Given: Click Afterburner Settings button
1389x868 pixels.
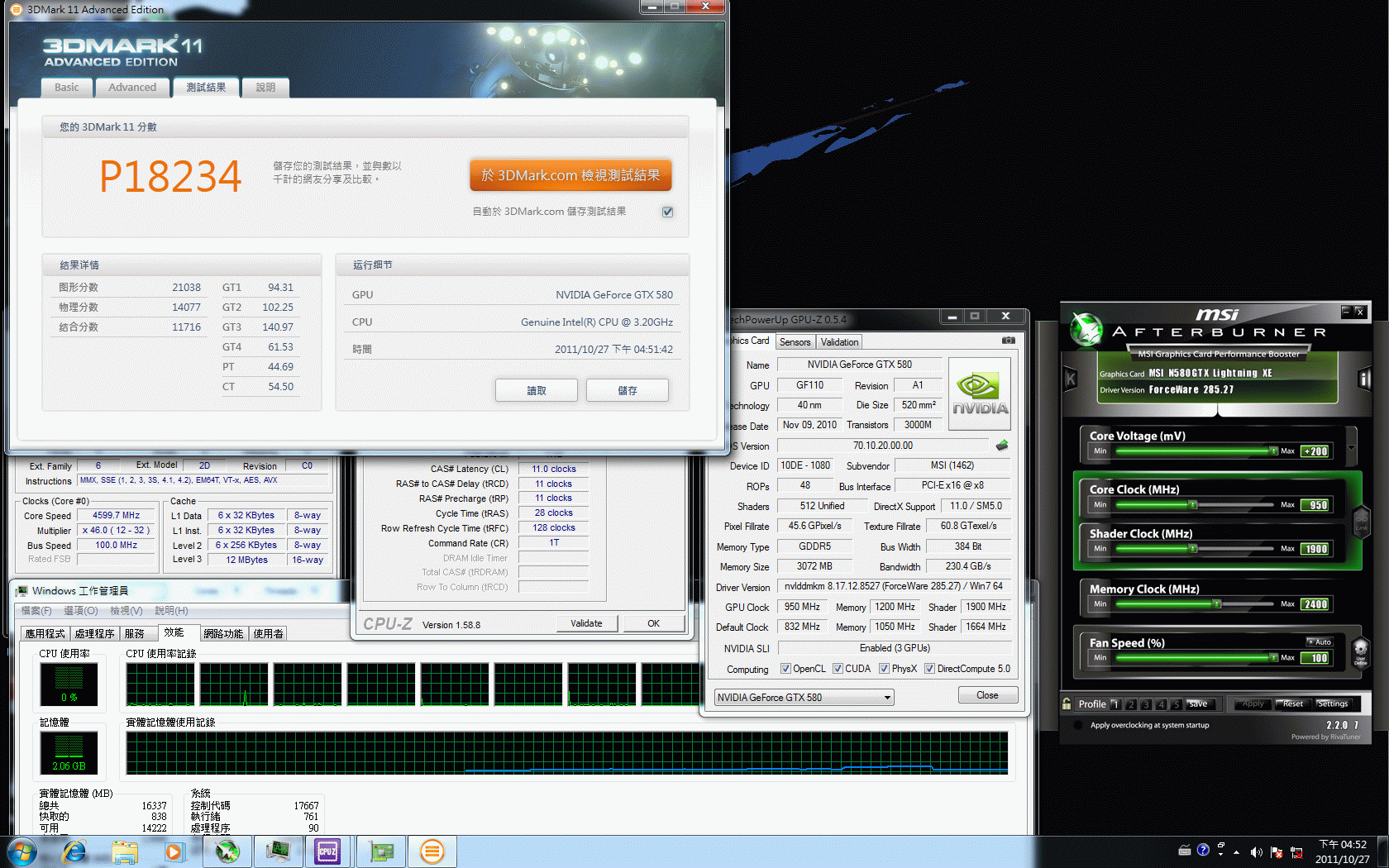Looking at the screenshot, I should (1332, 704).
